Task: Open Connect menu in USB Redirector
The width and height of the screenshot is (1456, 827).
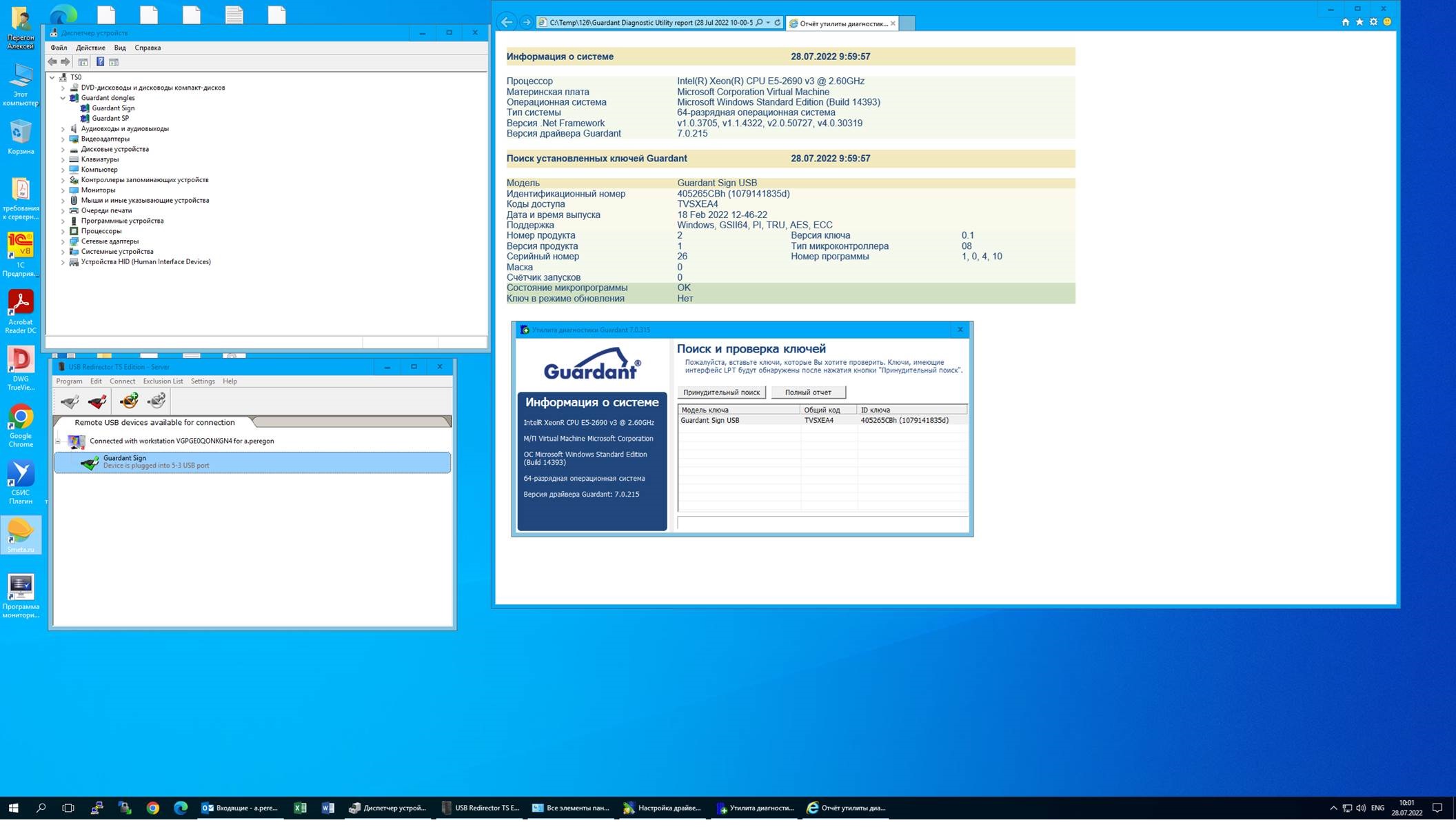Action: pyautogui.click(x=122, y=381)
